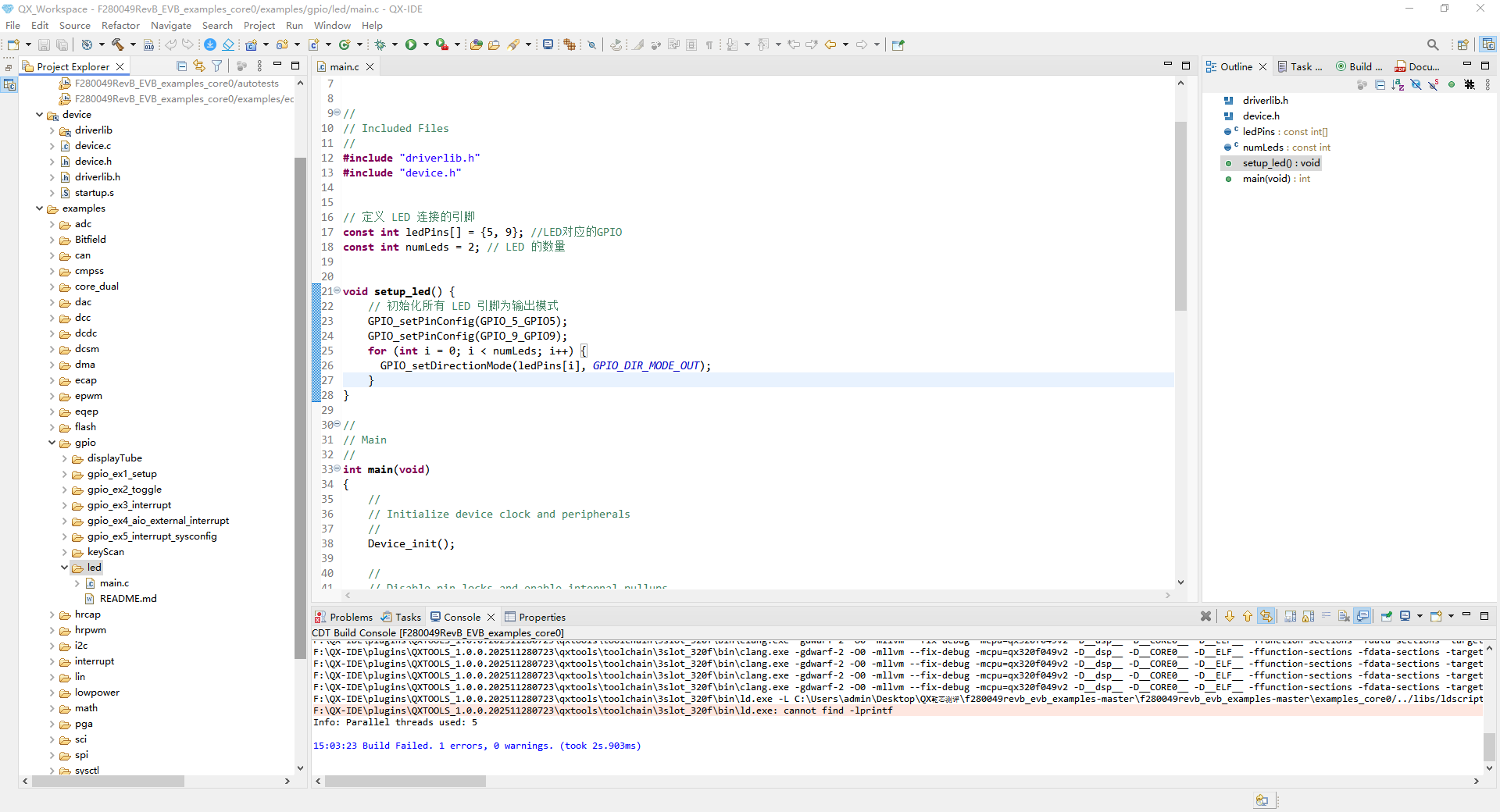Open the toolbar Search magnifier icon
The width and height of the screenshot is (1500, 812).
1432,45
